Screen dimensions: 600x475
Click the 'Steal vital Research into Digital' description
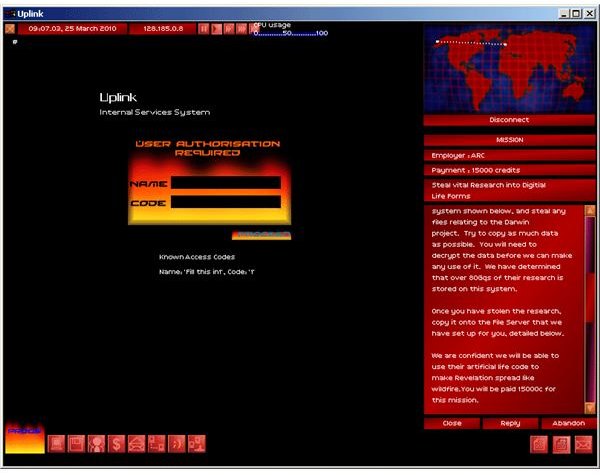click(509, 191)
